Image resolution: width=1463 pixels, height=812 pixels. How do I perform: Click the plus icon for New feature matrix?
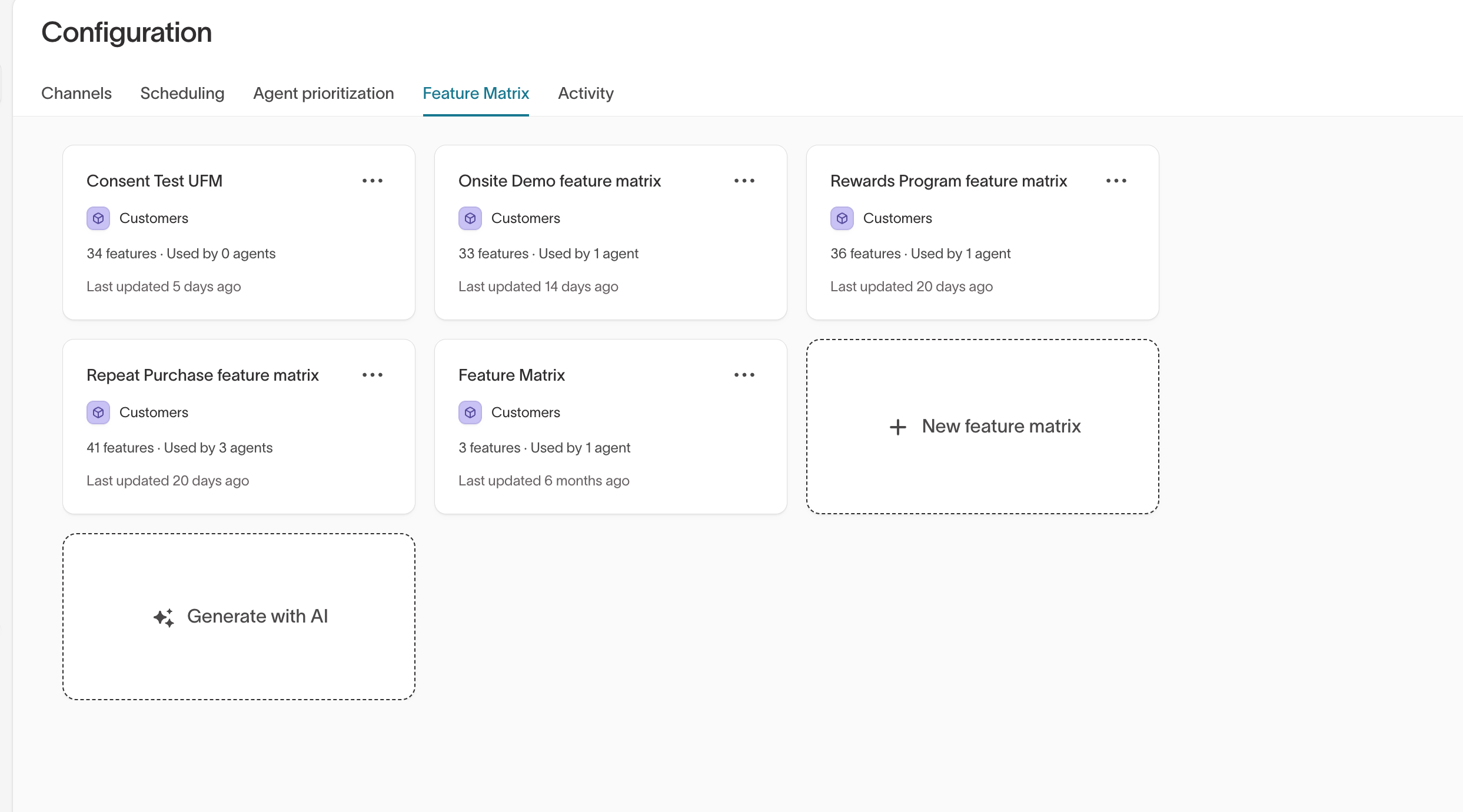tap(898, 427)
